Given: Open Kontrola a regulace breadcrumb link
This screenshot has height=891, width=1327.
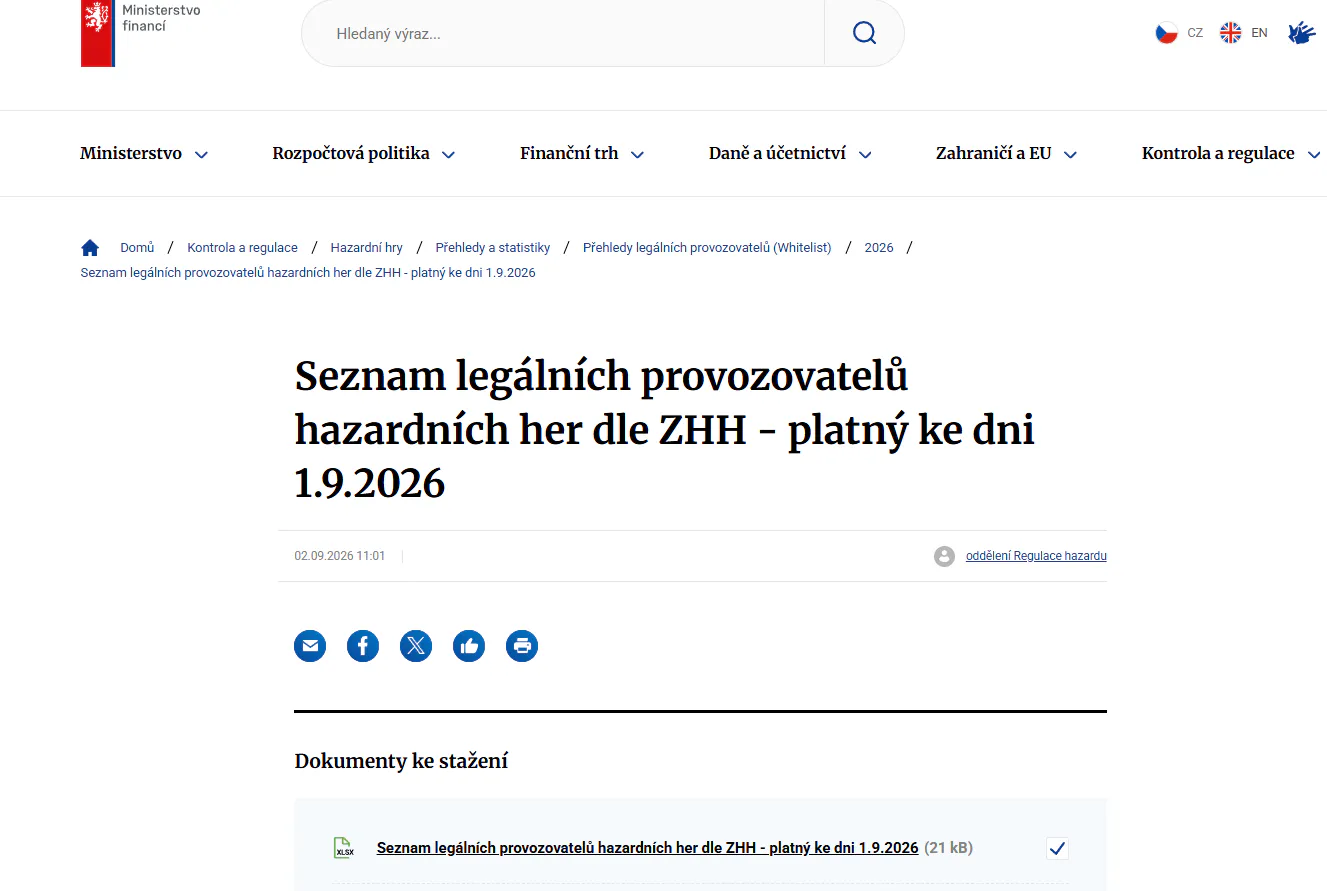Looking at the screenshot, I should pos(242,248).
